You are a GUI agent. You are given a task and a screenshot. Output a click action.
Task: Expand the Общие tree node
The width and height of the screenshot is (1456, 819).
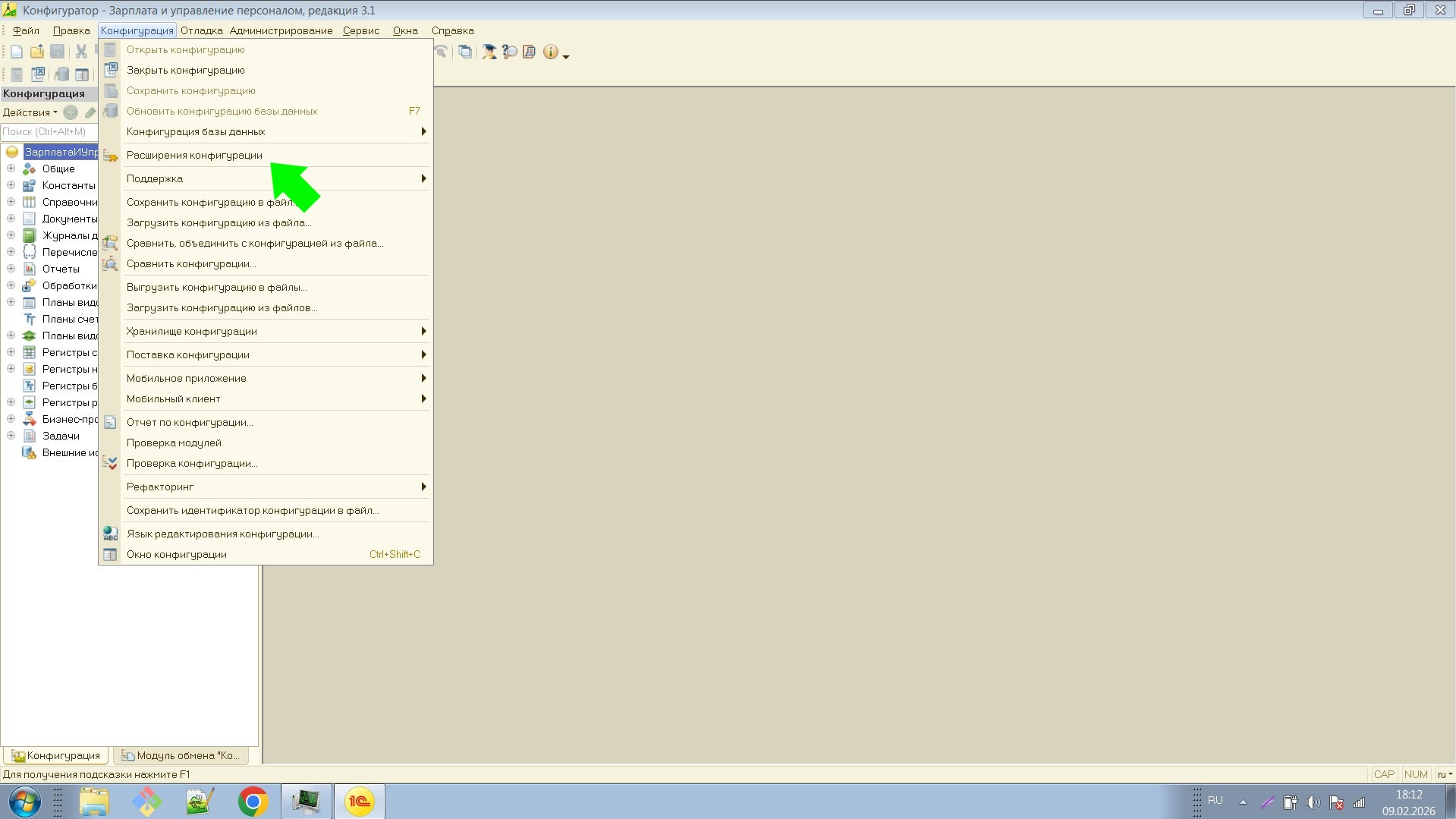[x=11, y=169]
